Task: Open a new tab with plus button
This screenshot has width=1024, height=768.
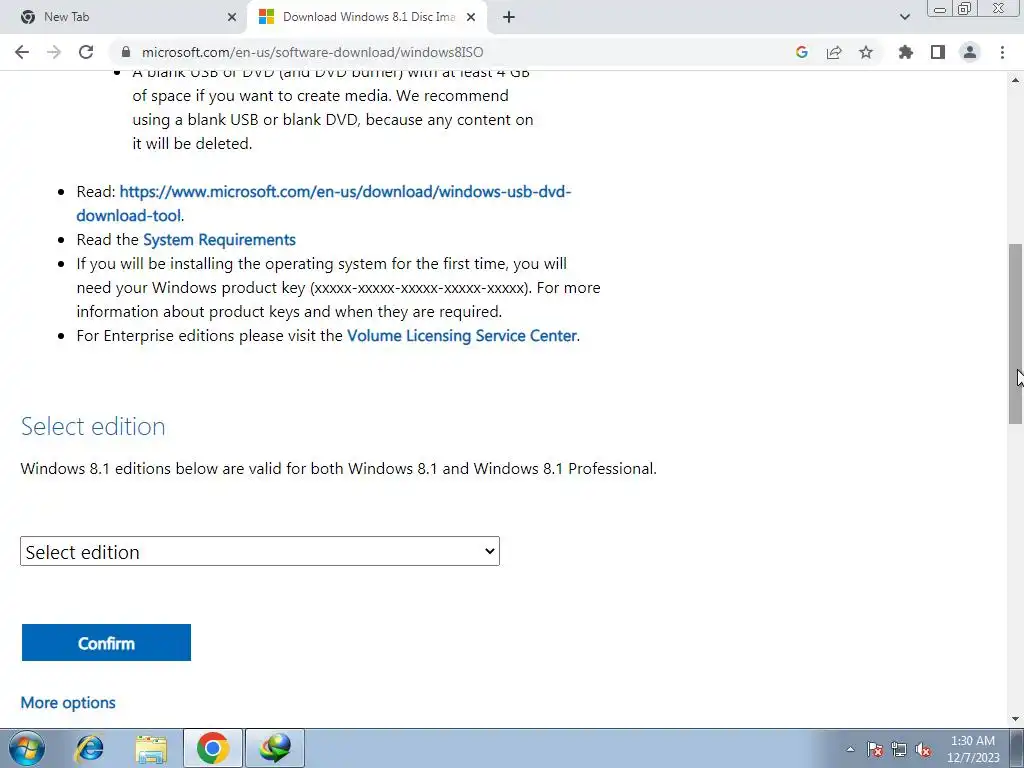Action: point(509,17)
